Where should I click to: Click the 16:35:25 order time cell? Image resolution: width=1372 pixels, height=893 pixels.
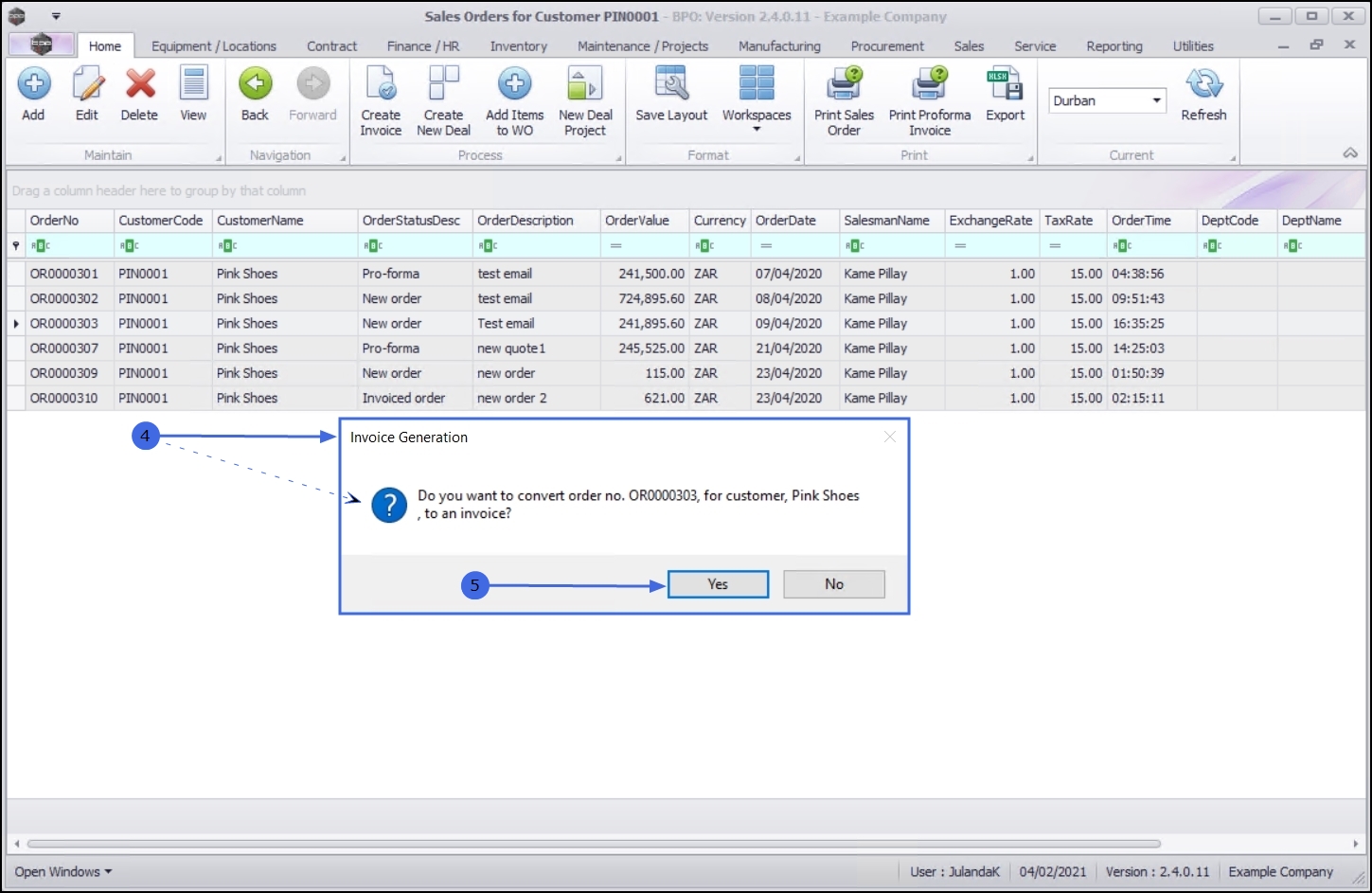pos(1152,323)
